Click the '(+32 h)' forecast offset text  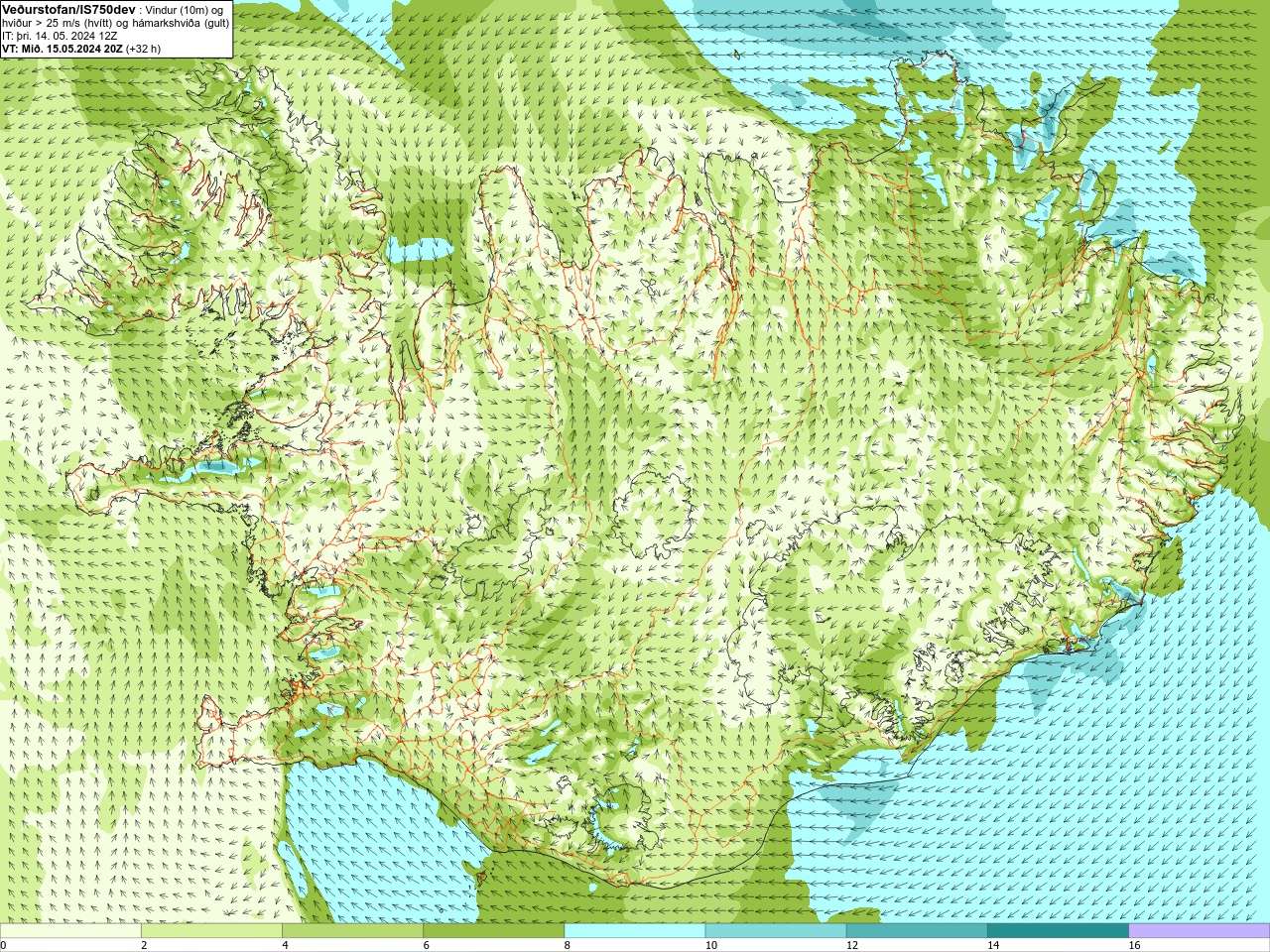click(x=144, y=49)
